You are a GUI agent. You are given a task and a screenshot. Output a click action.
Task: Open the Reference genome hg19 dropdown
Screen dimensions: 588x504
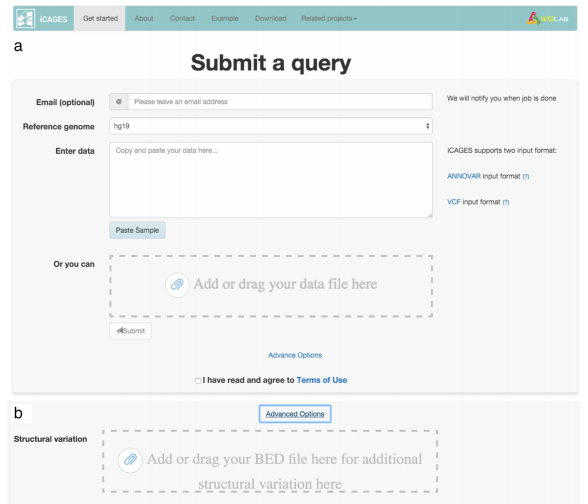click(x=271, y=126)
